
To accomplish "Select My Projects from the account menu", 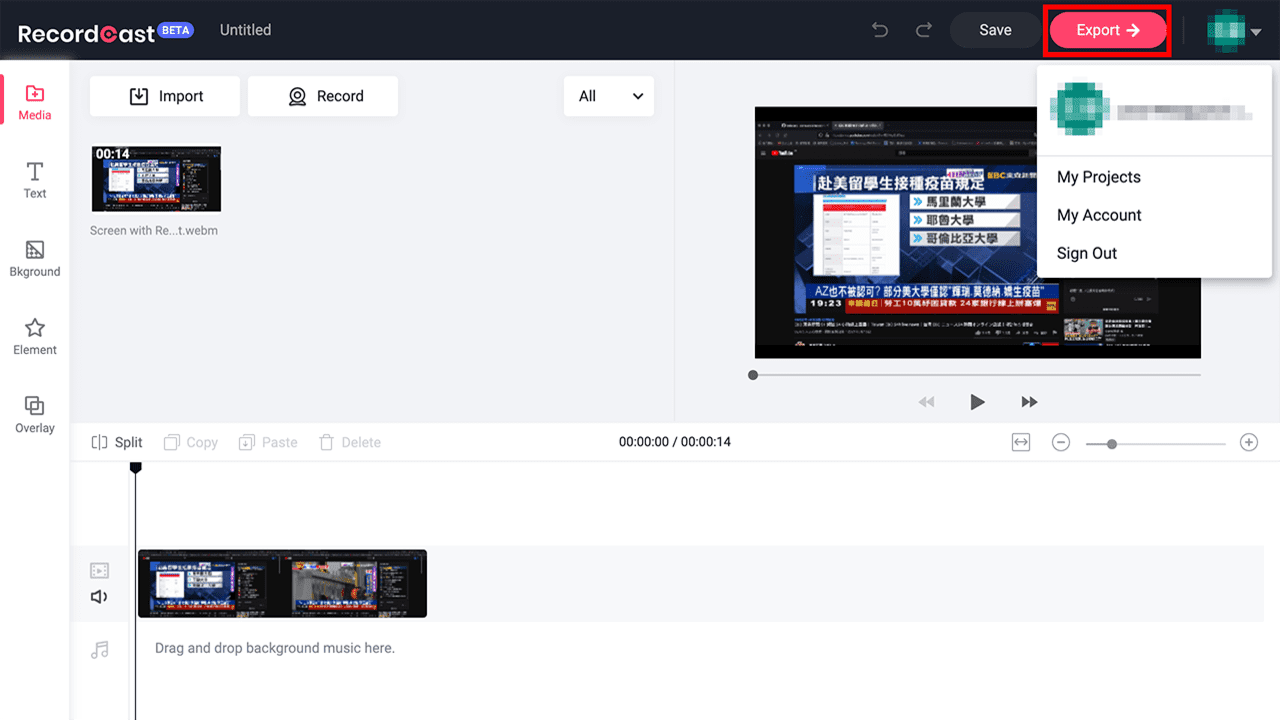I will pos(1098,177).
